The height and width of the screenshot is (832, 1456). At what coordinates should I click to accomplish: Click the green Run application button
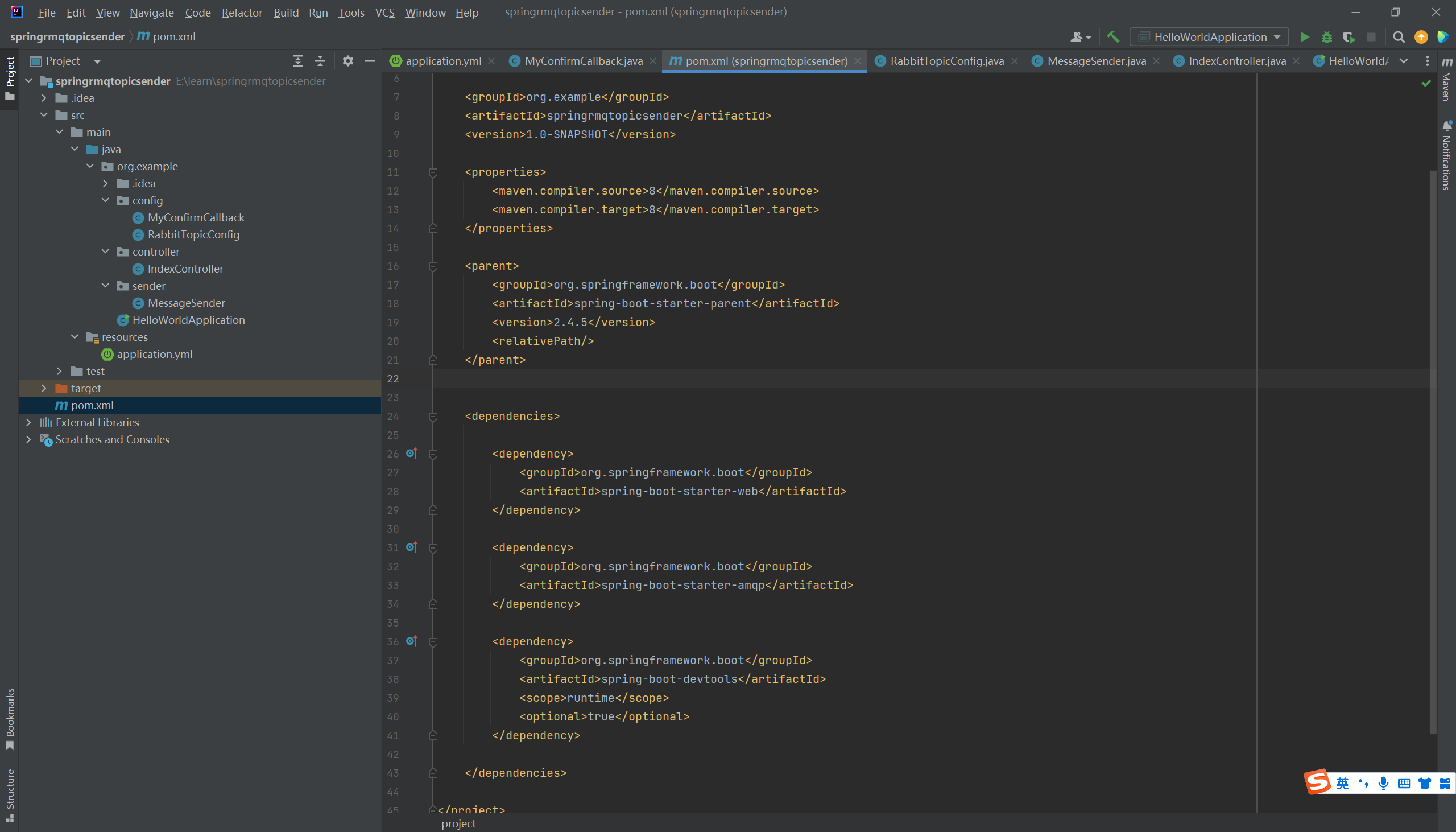click(x=1305, y=37)
